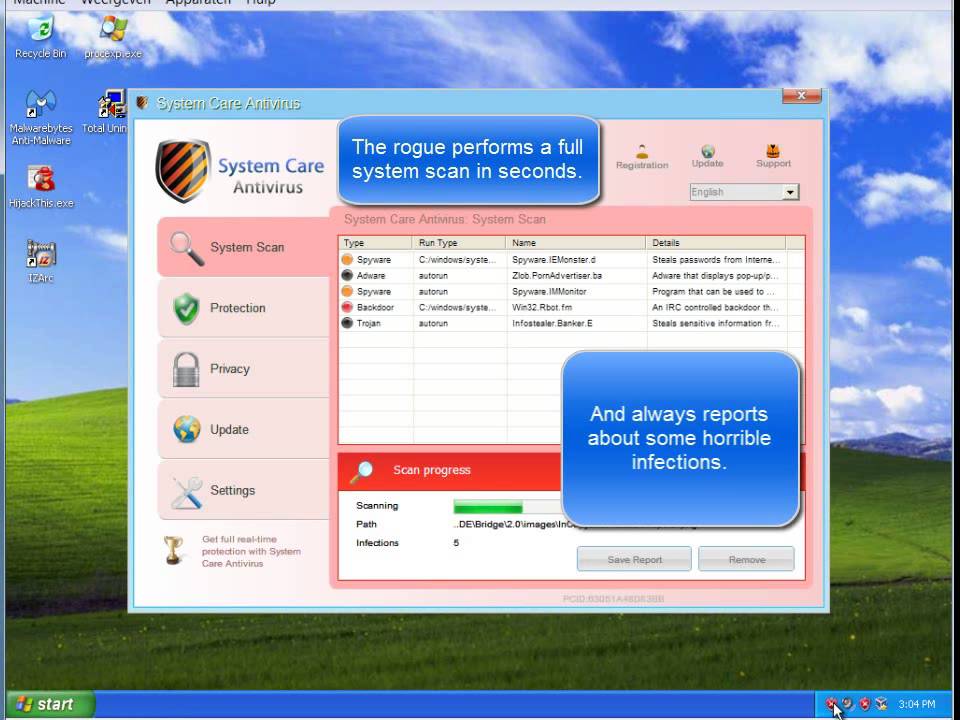Click the Infections count value 5
Image resolution: width=960 pixels, height=720 pixels.
point(456,542)
